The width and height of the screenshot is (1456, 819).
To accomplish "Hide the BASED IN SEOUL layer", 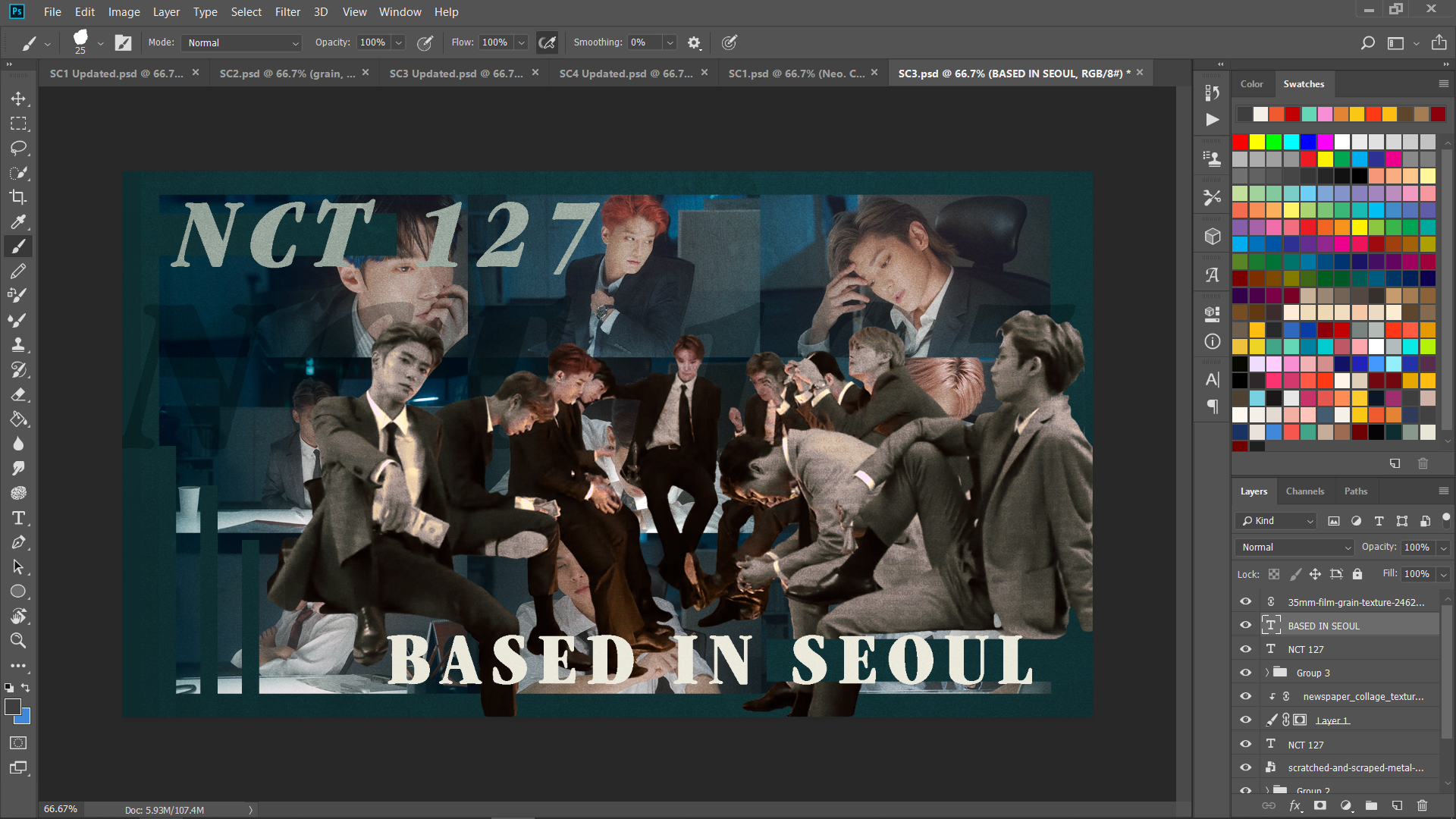I will [1245, 626].
